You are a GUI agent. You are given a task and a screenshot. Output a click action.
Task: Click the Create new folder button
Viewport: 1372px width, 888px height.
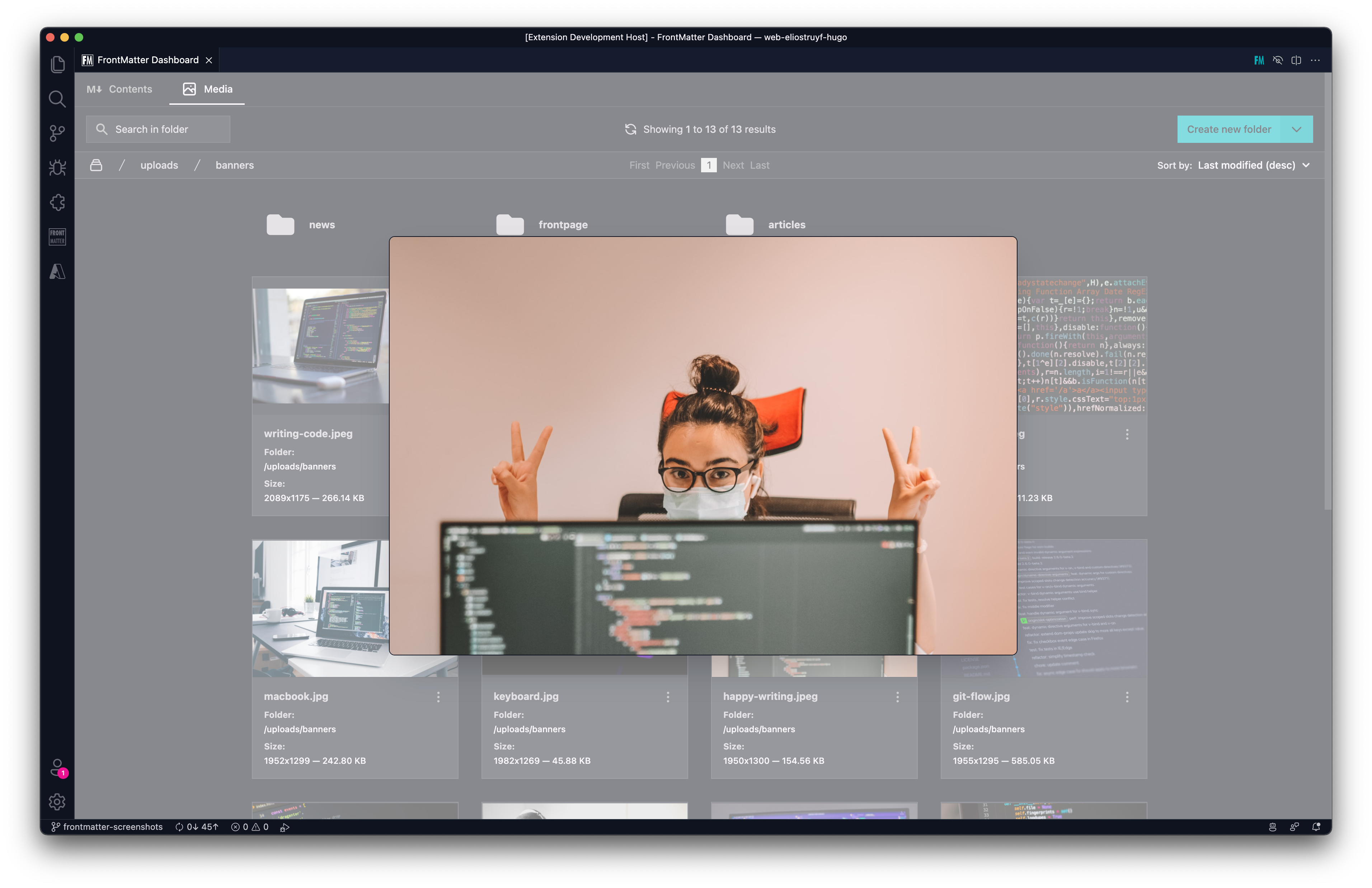click(x=1228, y=129)
